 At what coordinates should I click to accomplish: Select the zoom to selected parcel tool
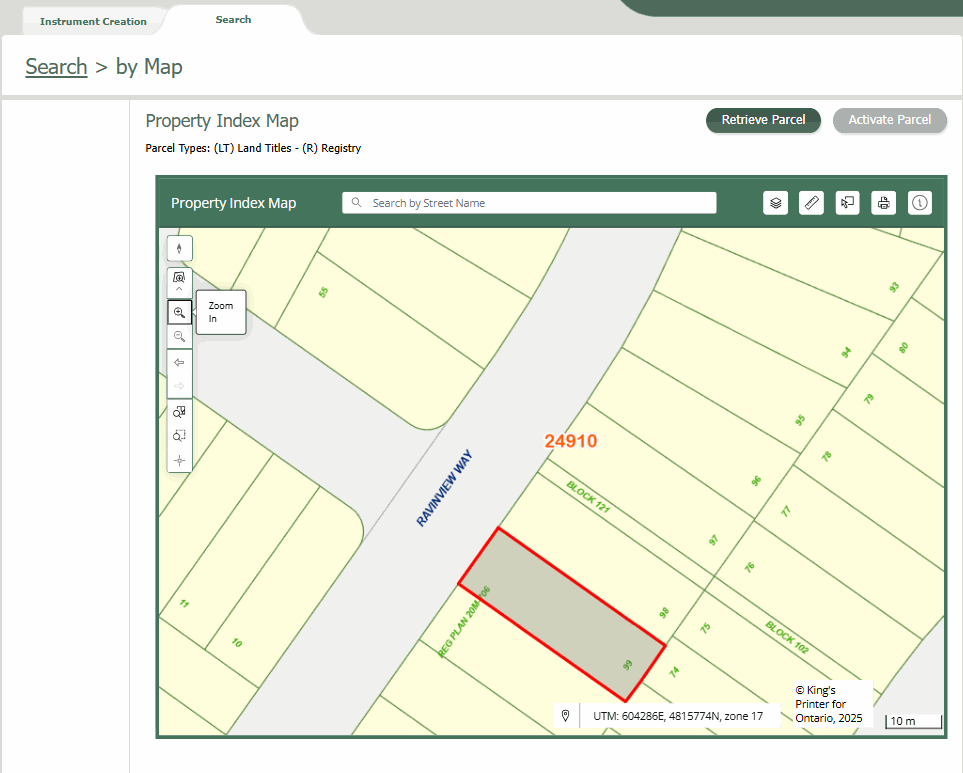pos(179,411)
